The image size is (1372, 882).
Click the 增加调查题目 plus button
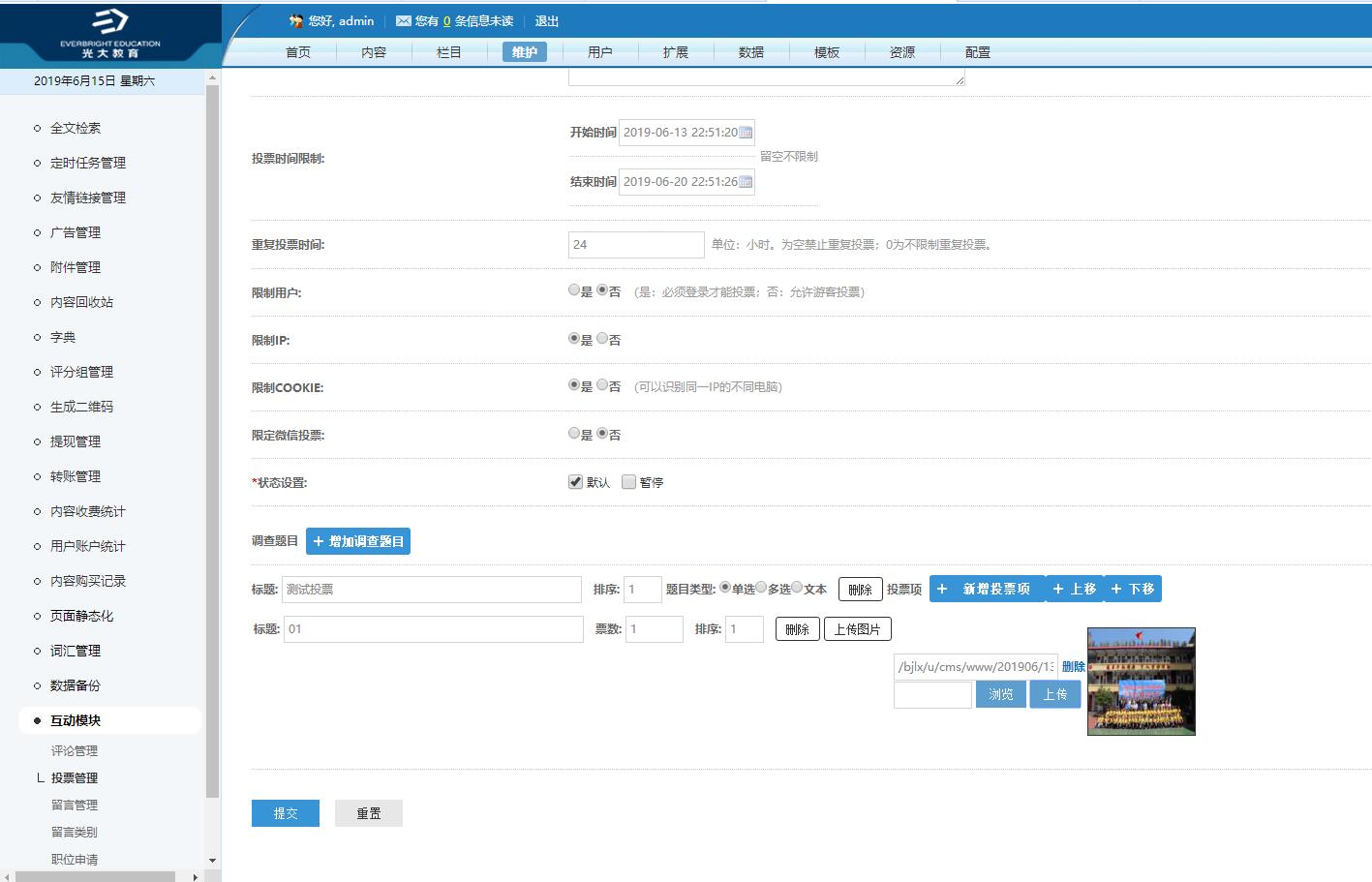coord(358,541)
